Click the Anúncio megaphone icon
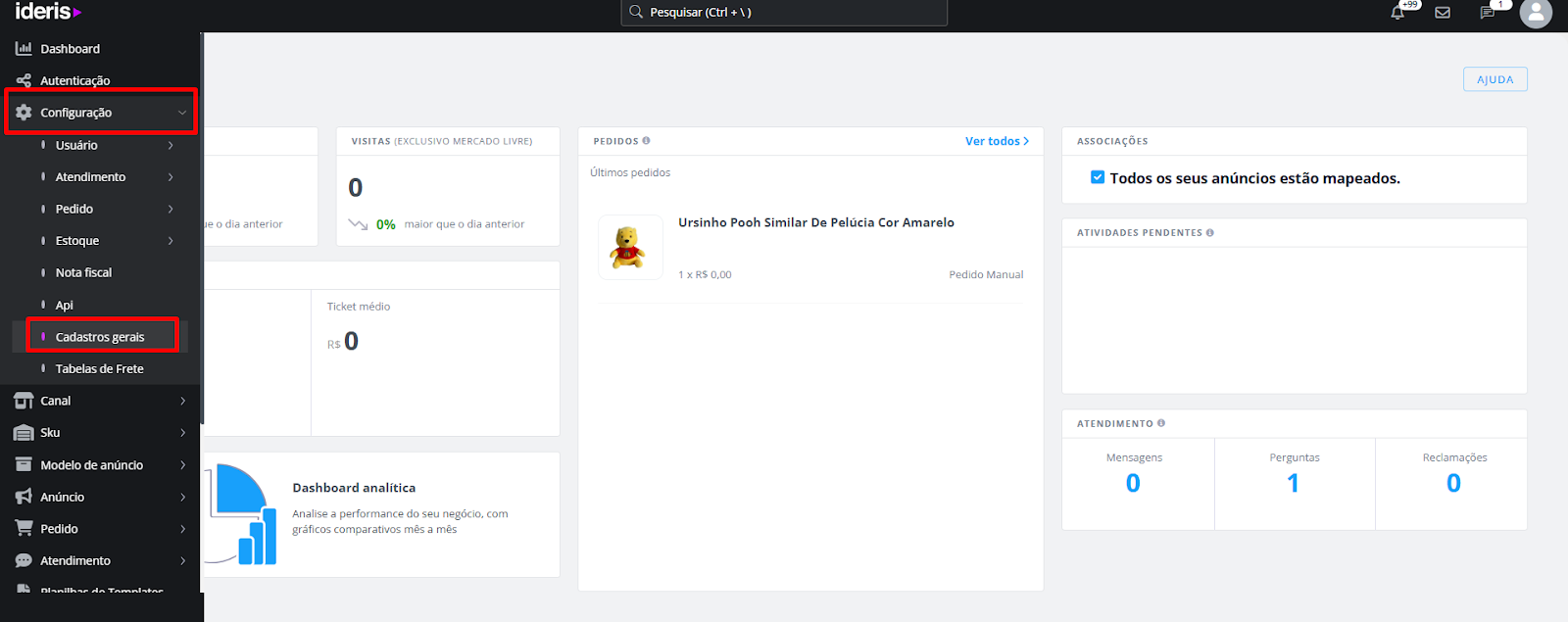Viewport: 1568px width, 622px height. pos(24,497)
